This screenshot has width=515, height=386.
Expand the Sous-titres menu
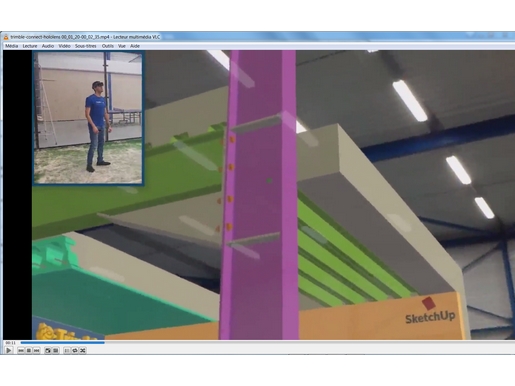click(86, 46)
